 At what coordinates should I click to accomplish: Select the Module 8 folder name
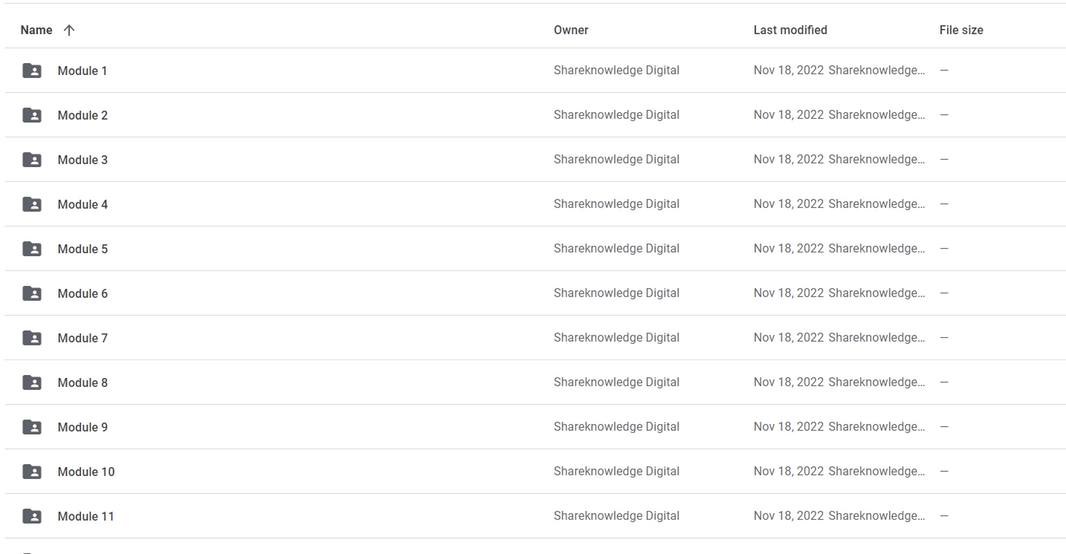82,382
